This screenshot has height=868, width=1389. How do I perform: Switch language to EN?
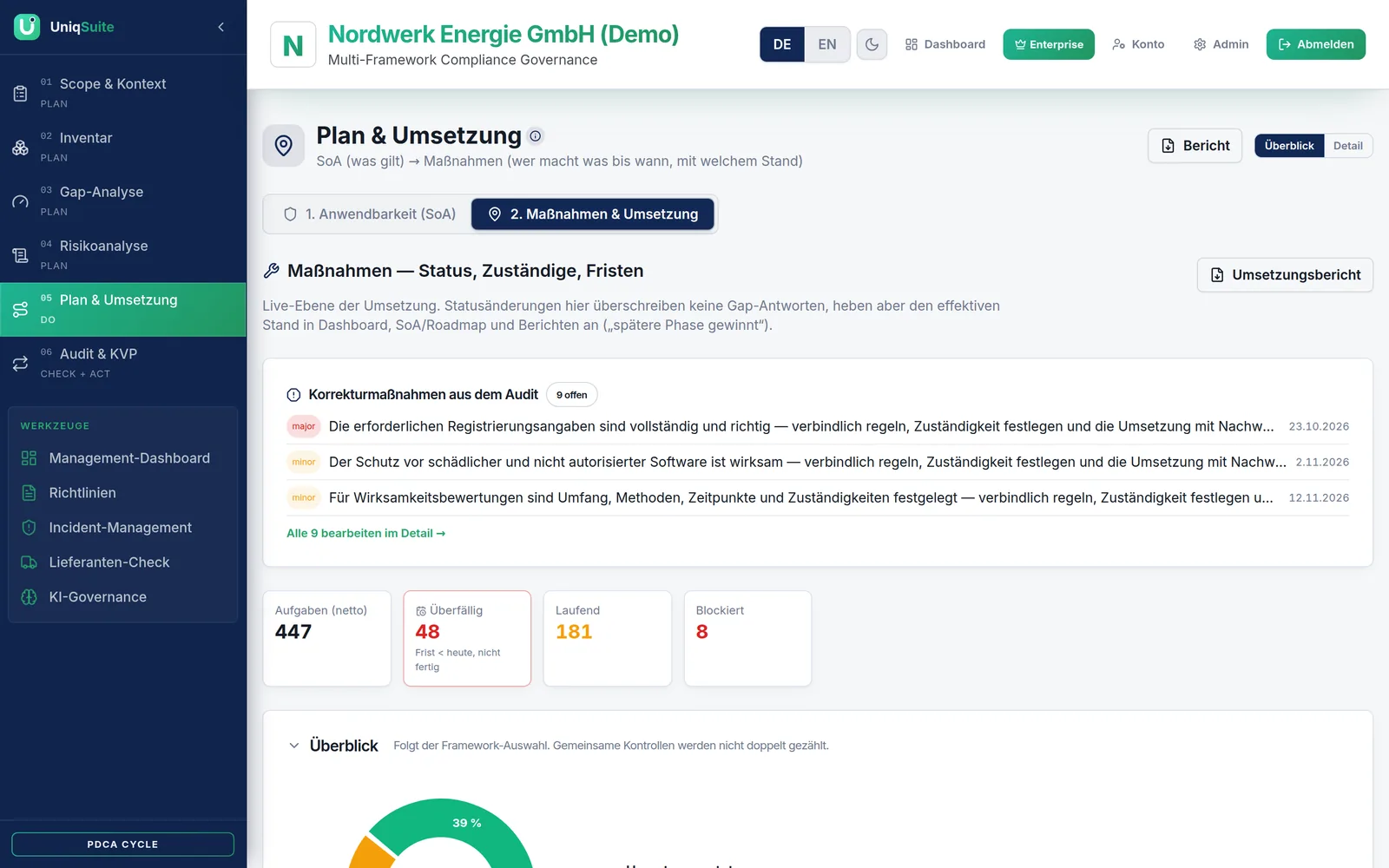[x=827, y=44]
